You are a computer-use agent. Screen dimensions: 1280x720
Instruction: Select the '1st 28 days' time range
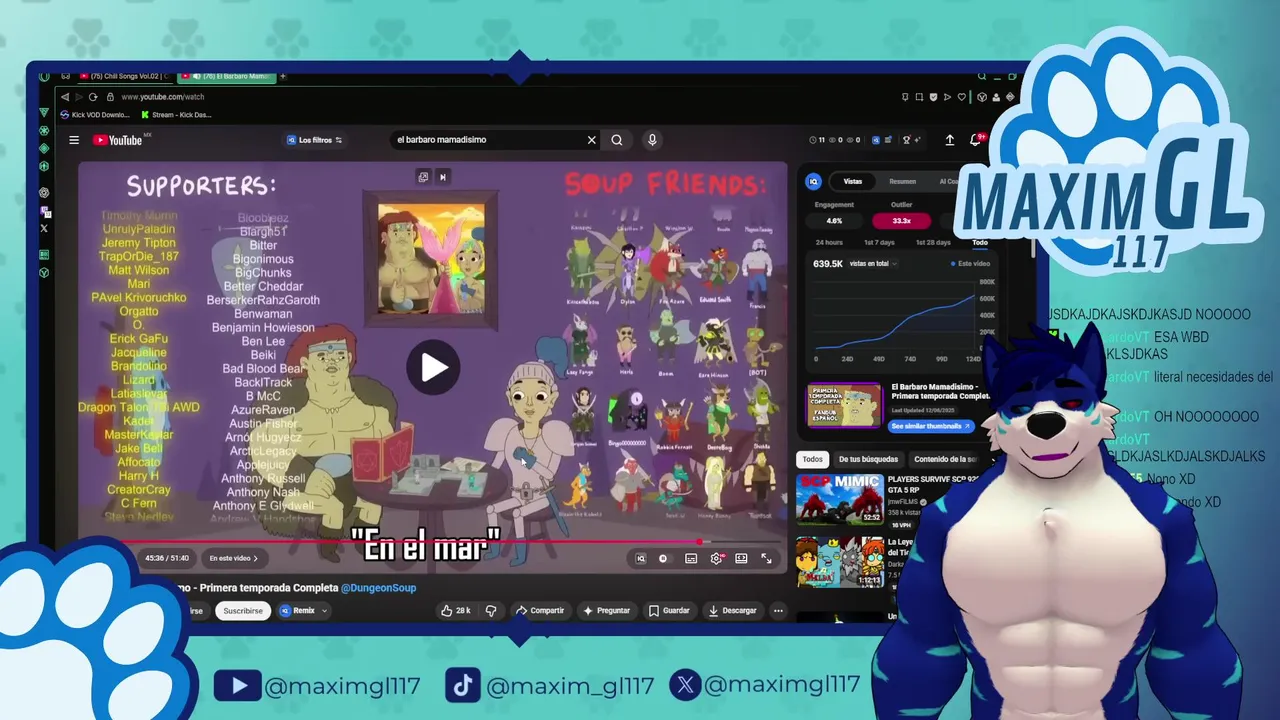pyautogui.click(x=932, y=243)
